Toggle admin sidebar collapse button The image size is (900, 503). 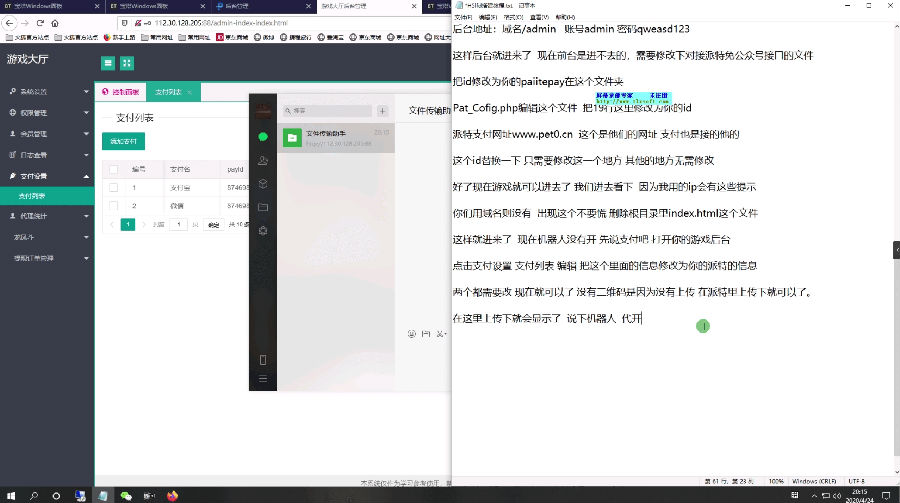(108, 63)
